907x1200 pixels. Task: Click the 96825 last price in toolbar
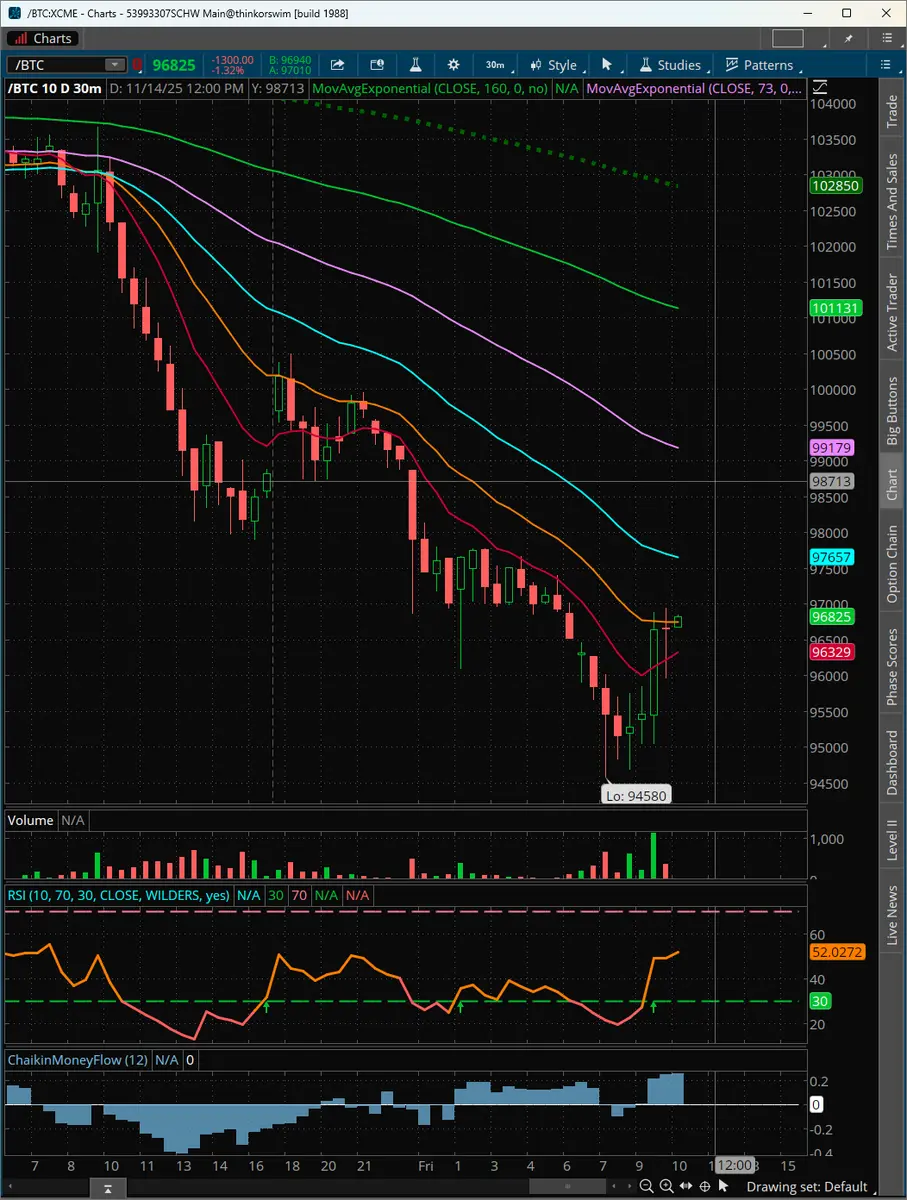tap(174, 65)
